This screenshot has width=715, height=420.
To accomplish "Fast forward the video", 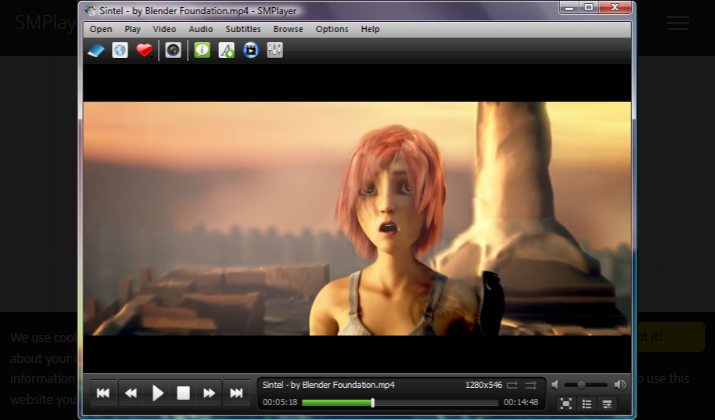I will [x=209, y=393].
